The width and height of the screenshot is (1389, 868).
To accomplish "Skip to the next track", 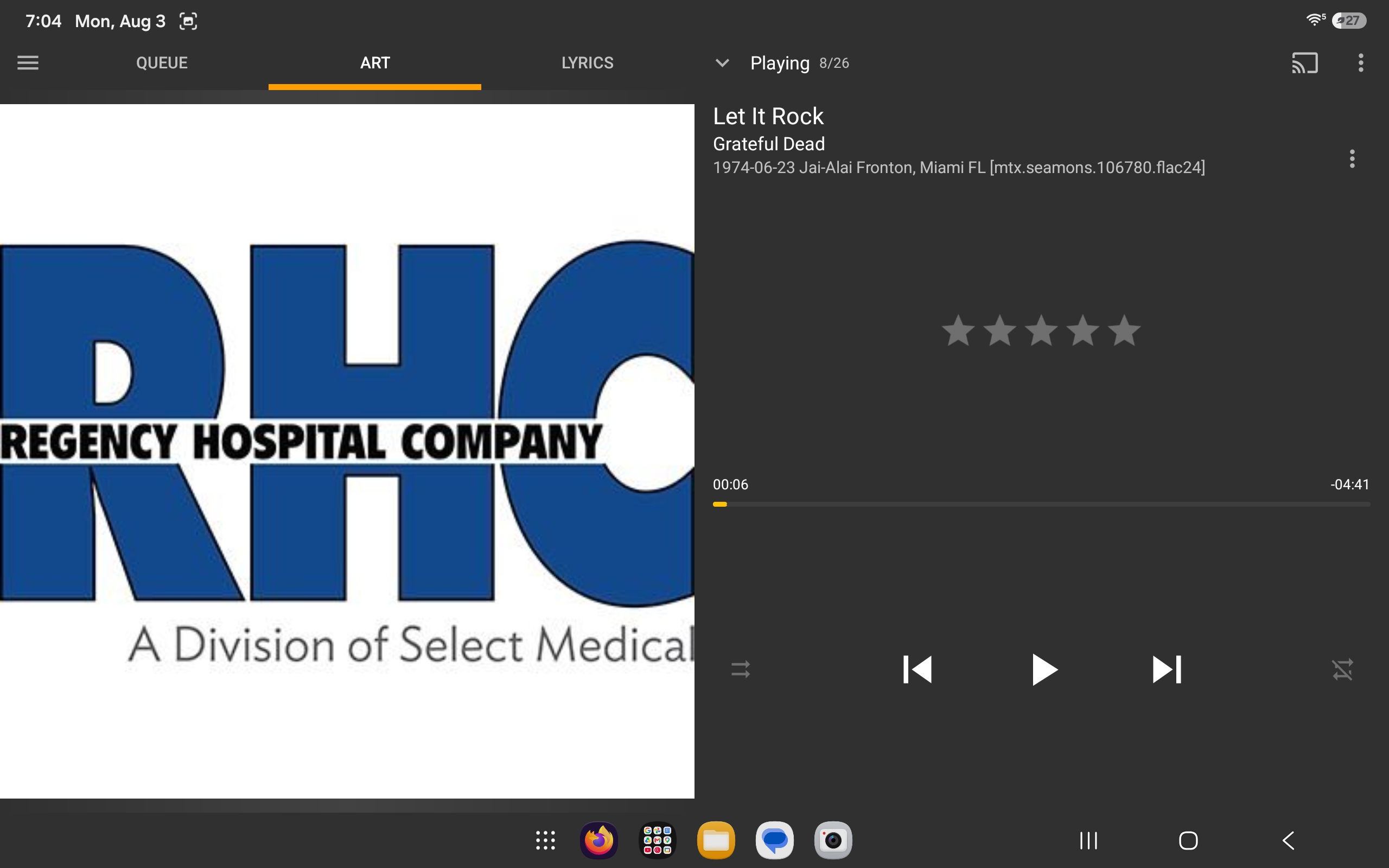I will [1167, 669].
